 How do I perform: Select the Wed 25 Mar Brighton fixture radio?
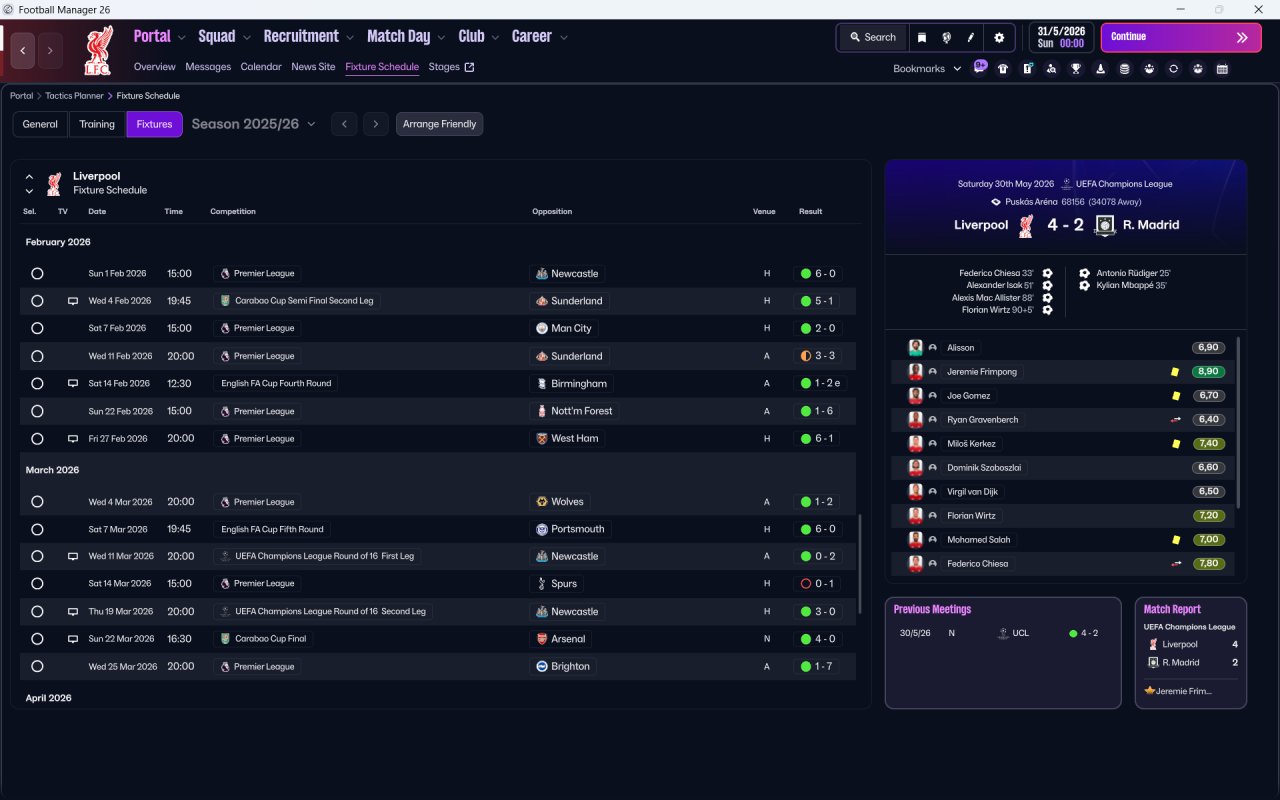(x=37, y=666)
